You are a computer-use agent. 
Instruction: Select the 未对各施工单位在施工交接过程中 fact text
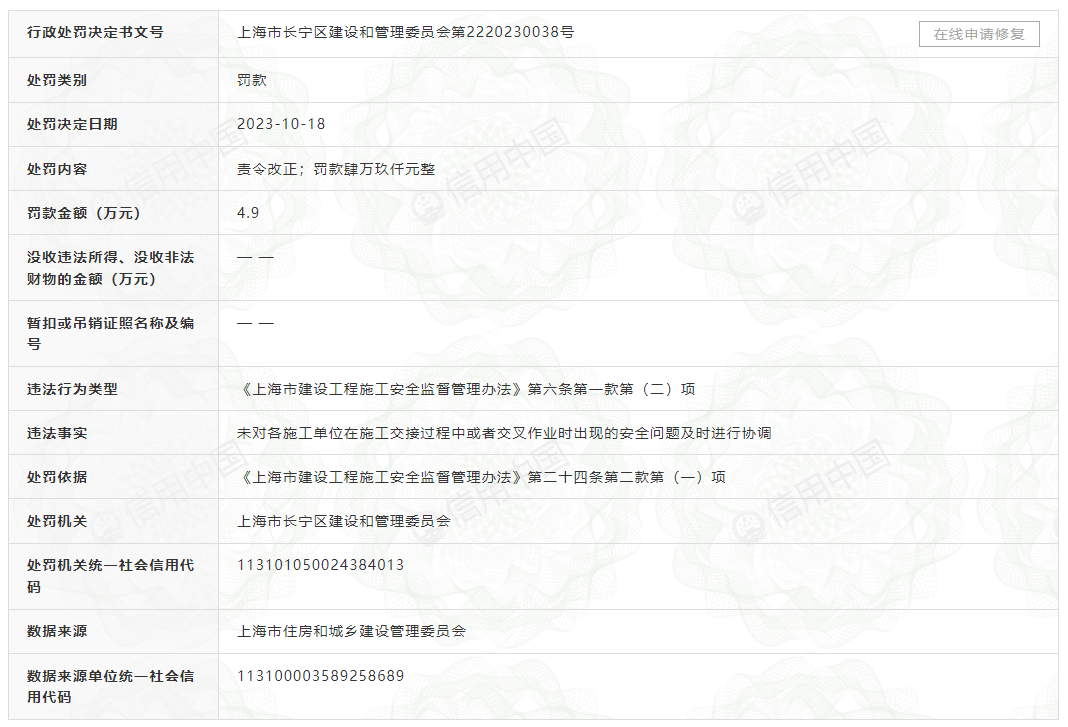(351, 433)
